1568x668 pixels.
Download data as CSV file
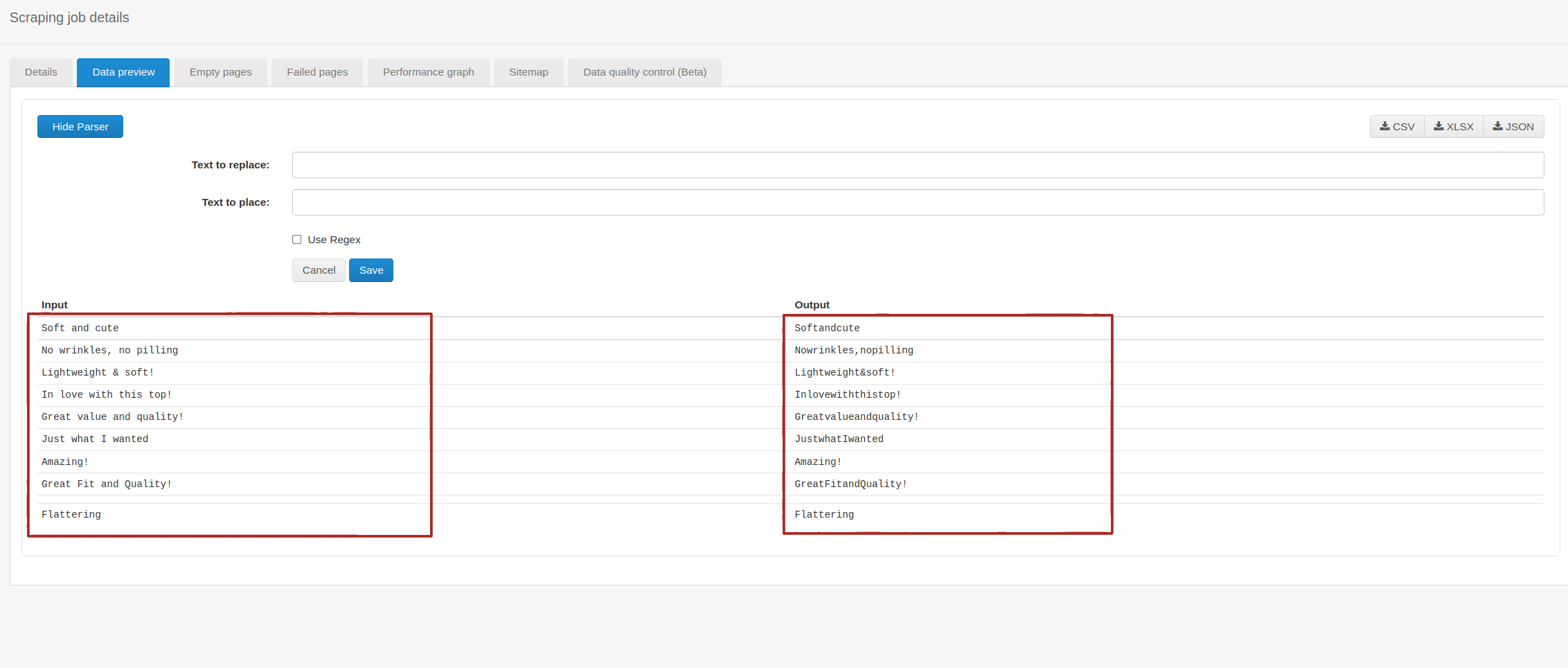1397,127
